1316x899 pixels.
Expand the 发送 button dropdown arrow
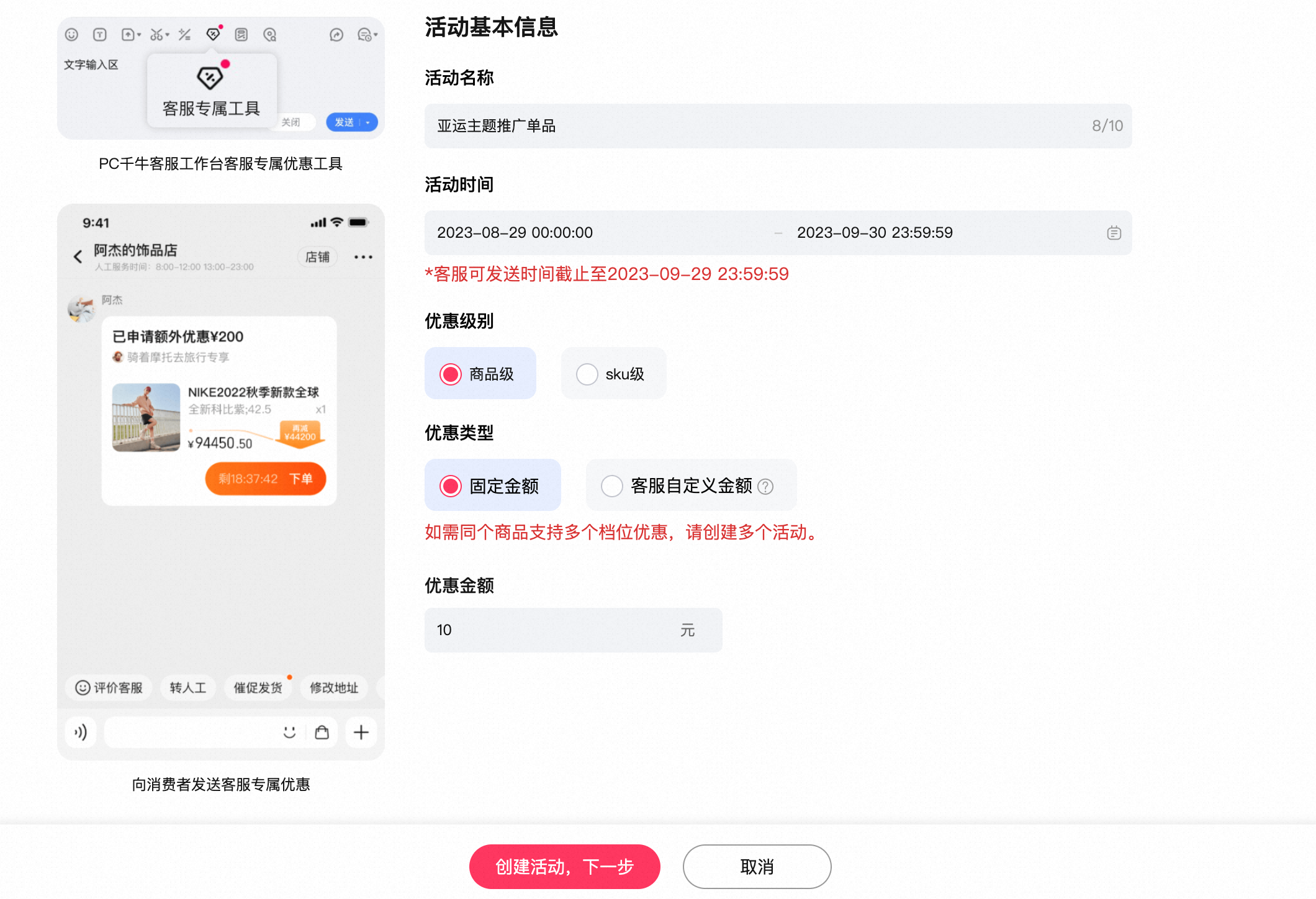368,122
